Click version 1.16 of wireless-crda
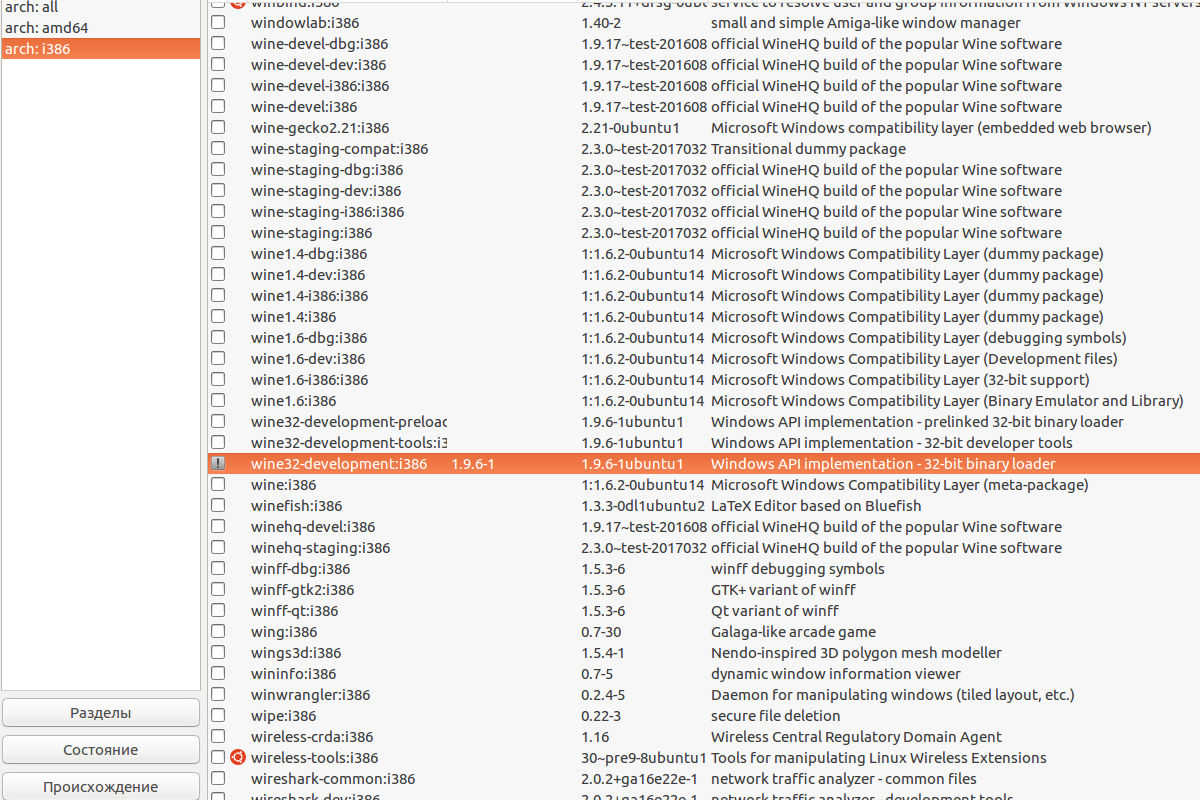The height and width of the screenshot is (800, 1200). coord(596,736)
